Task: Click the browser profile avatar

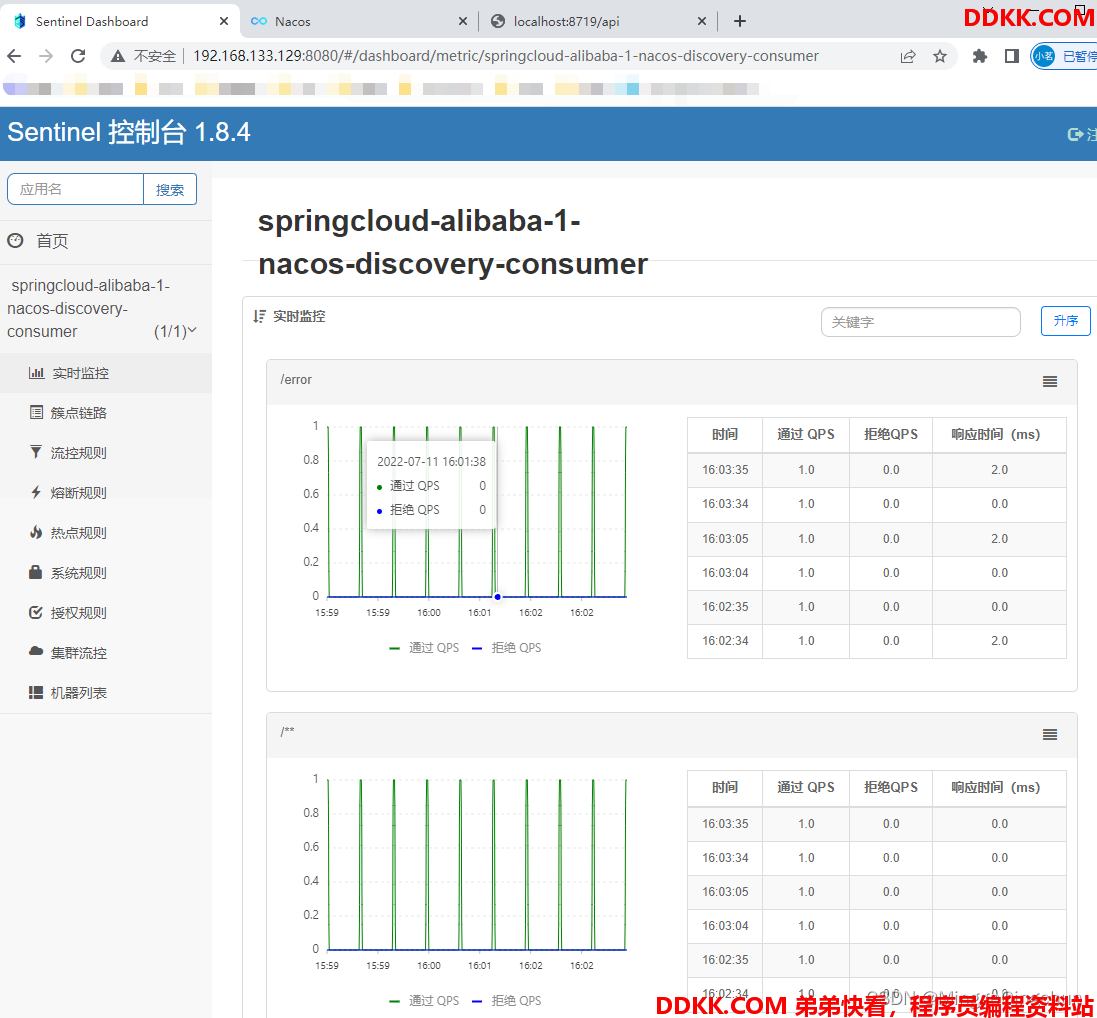Action: coord(1044,56)
